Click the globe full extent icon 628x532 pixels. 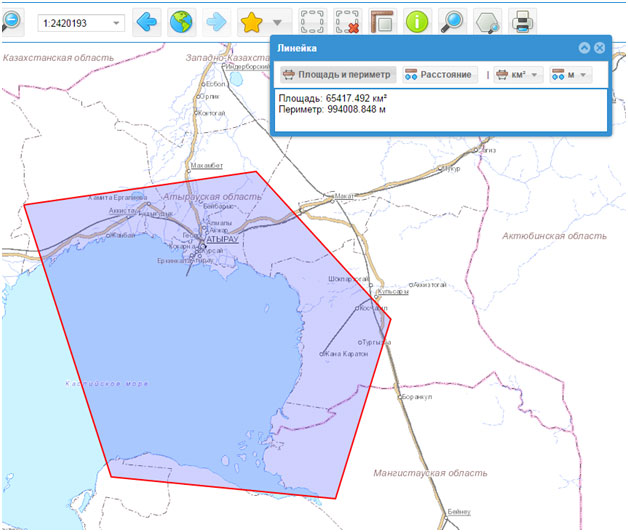(181, 21)
